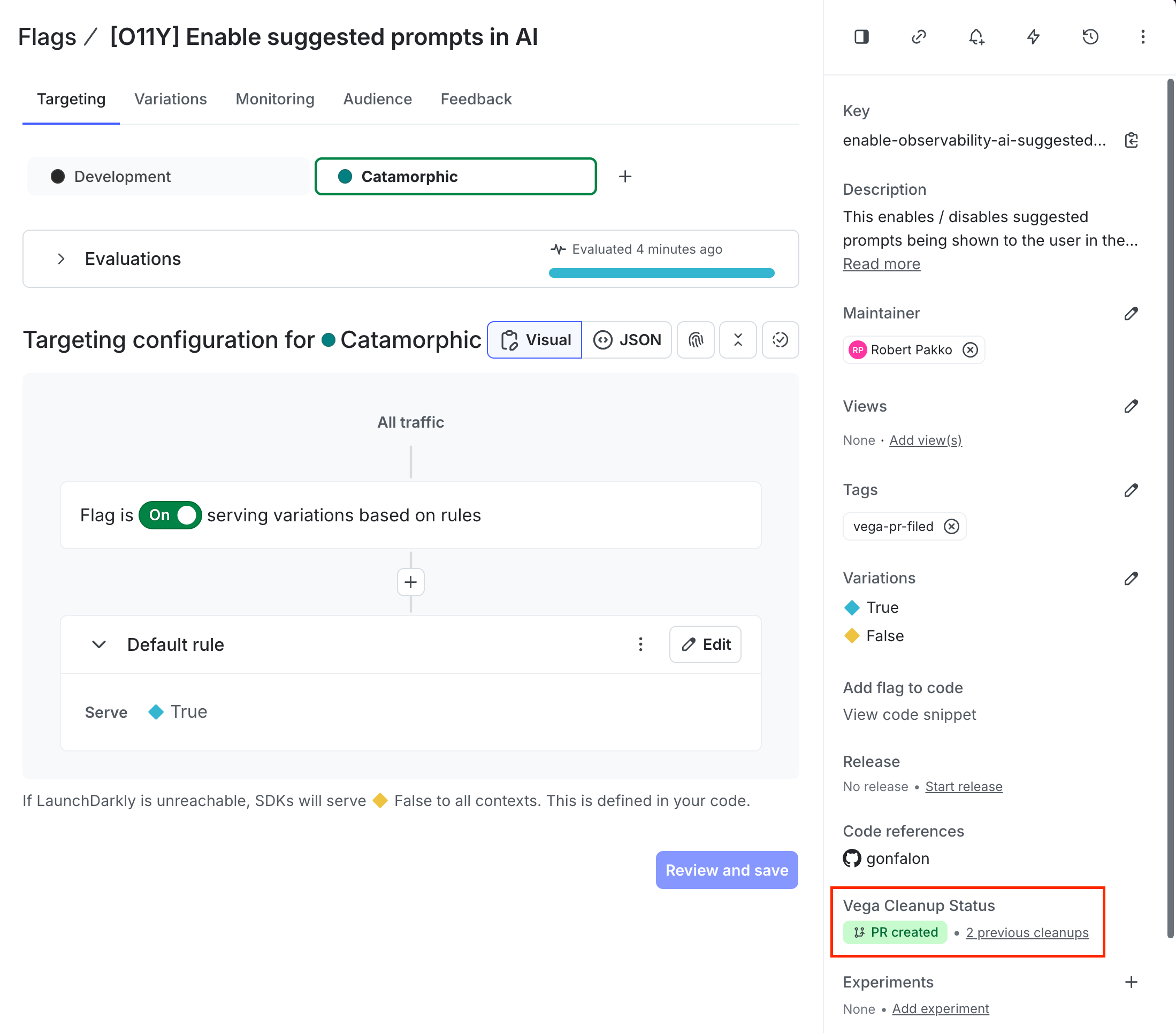Click the evaluations progress bar
Screen dimensions: 1176x1033
[661, 273]
